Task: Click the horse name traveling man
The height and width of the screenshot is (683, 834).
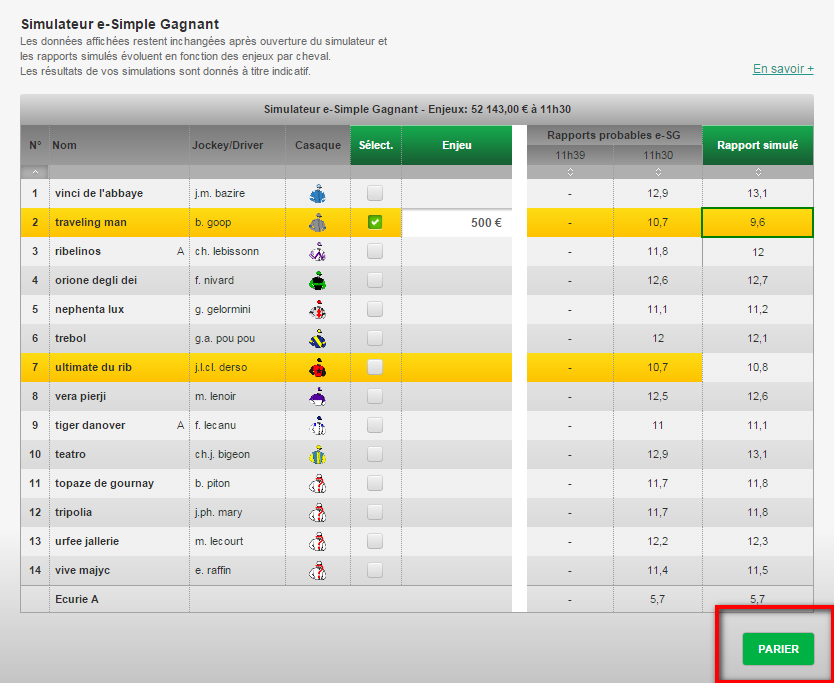Action: pos(91,222)
